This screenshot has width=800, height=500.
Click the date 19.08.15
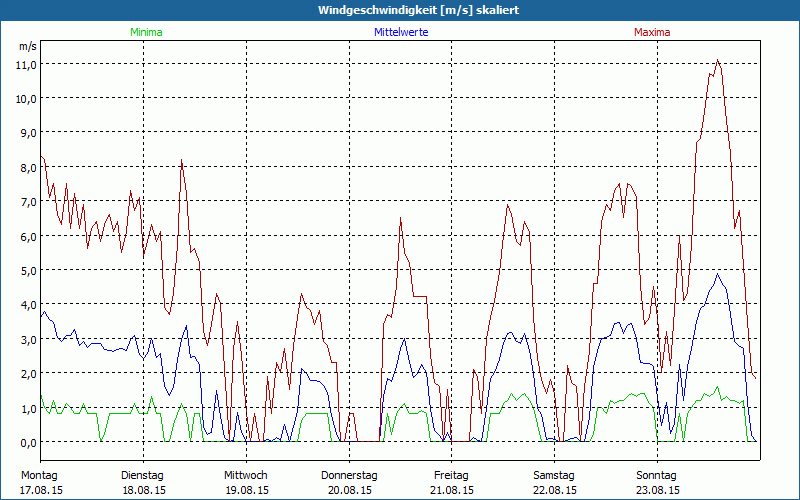point(247,490)
